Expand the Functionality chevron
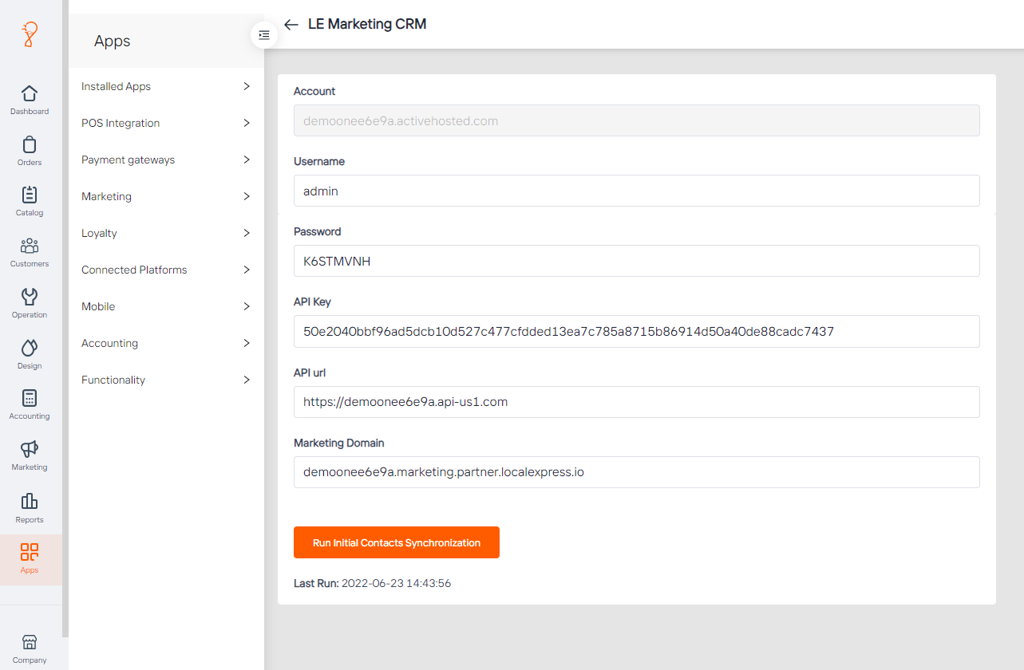 pos(246,379)
